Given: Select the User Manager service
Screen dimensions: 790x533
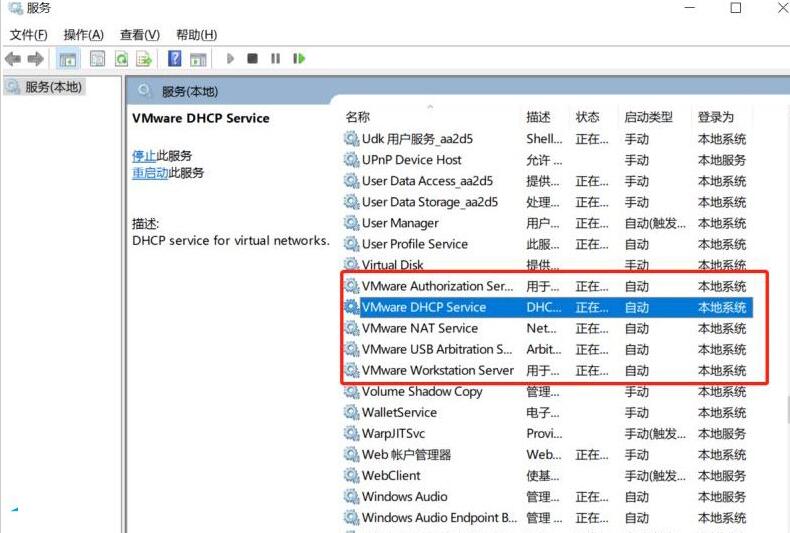Looking at the screenshot, I should (548, 223).
